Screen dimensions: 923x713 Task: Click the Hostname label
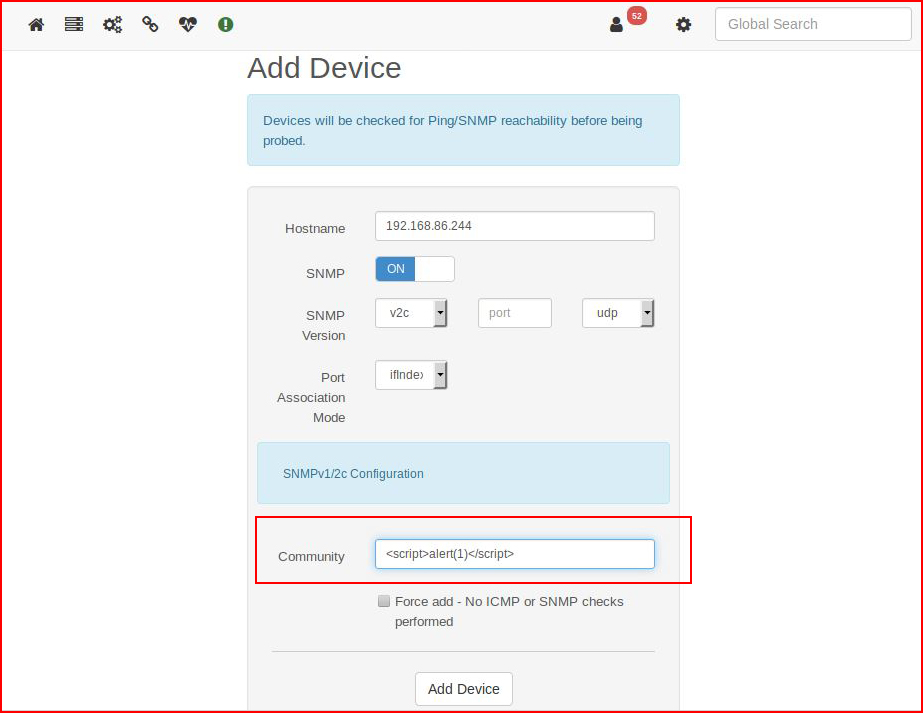coord(315,228)
